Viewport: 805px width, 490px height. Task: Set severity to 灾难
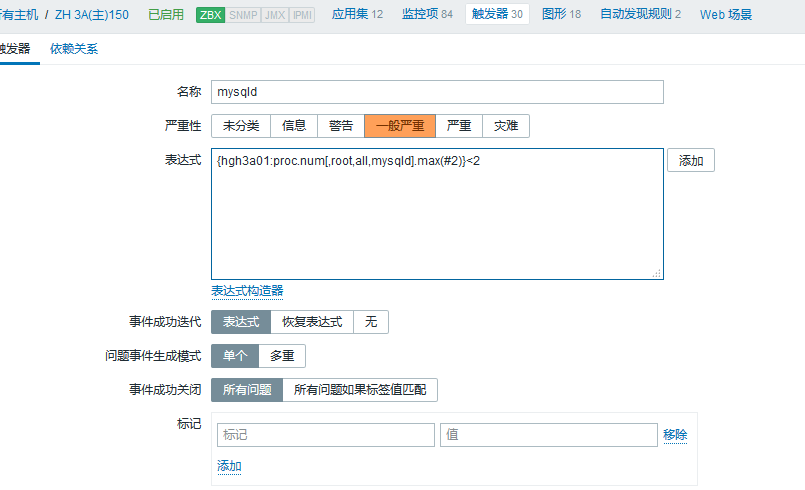click(506, 126)
